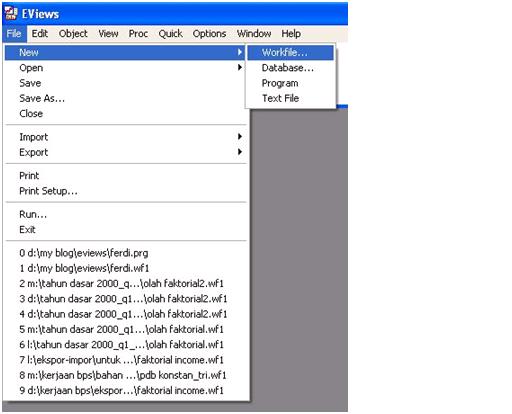Open the Object menu
The height and width of the screenshot is (414, 512).
pyautogui.click(x=73, y=34)
